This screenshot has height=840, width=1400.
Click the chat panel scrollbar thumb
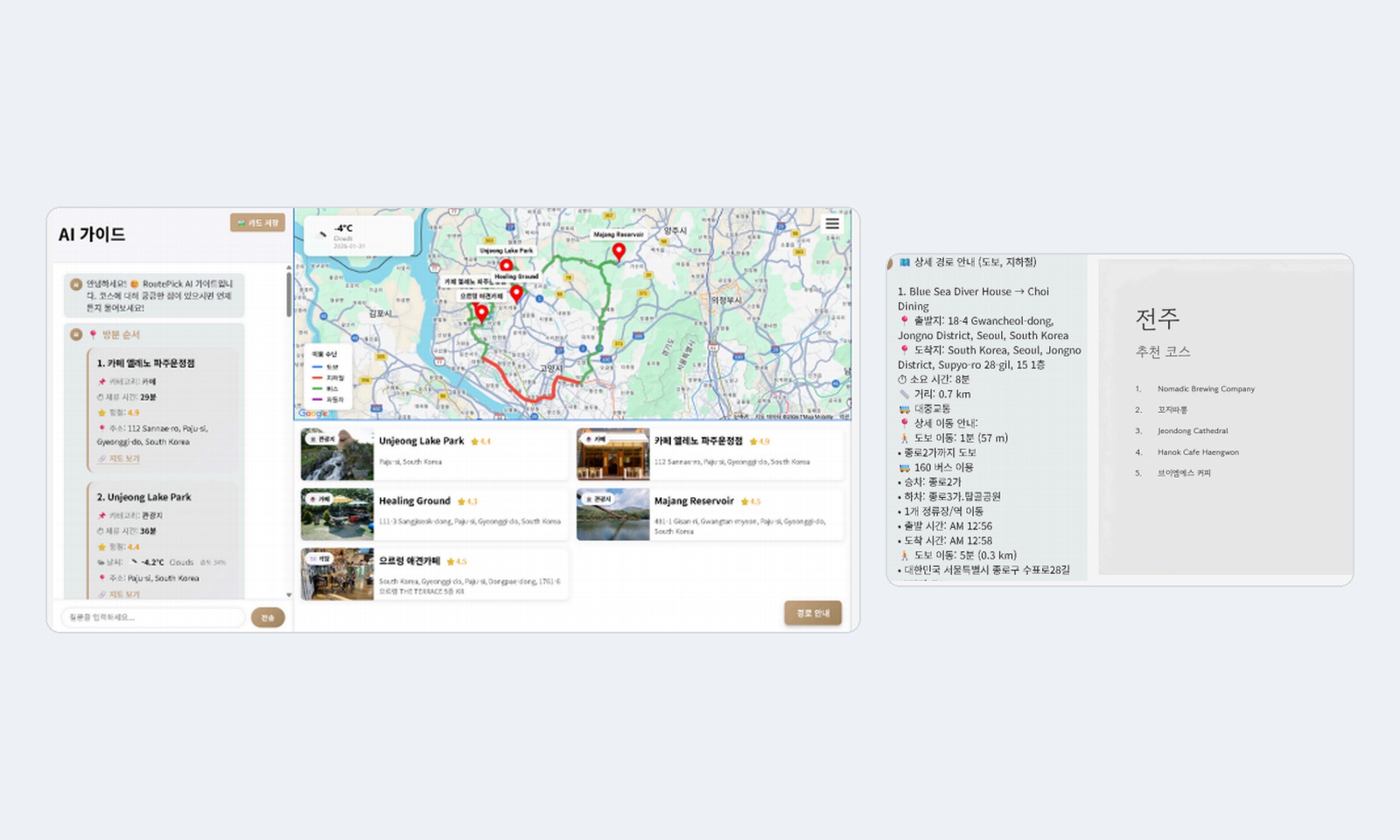click(289, 296)
